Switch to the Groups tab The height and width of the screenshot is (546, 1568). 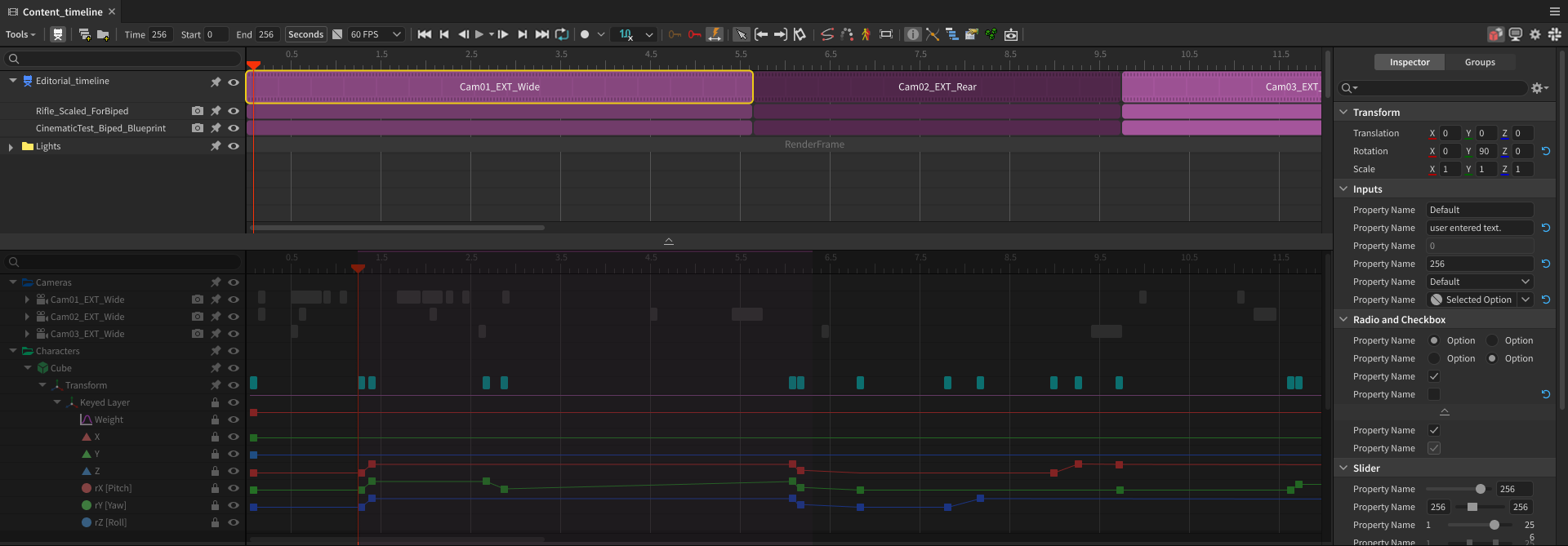point(1480,62)
